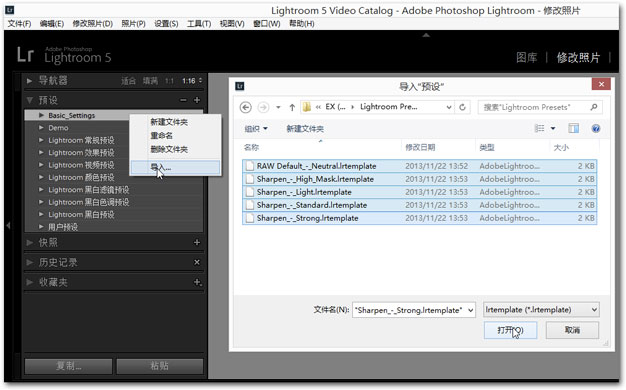626x390 pixels.
Task: Expand the 快照 panel
Action: click(x=30, y=242)
